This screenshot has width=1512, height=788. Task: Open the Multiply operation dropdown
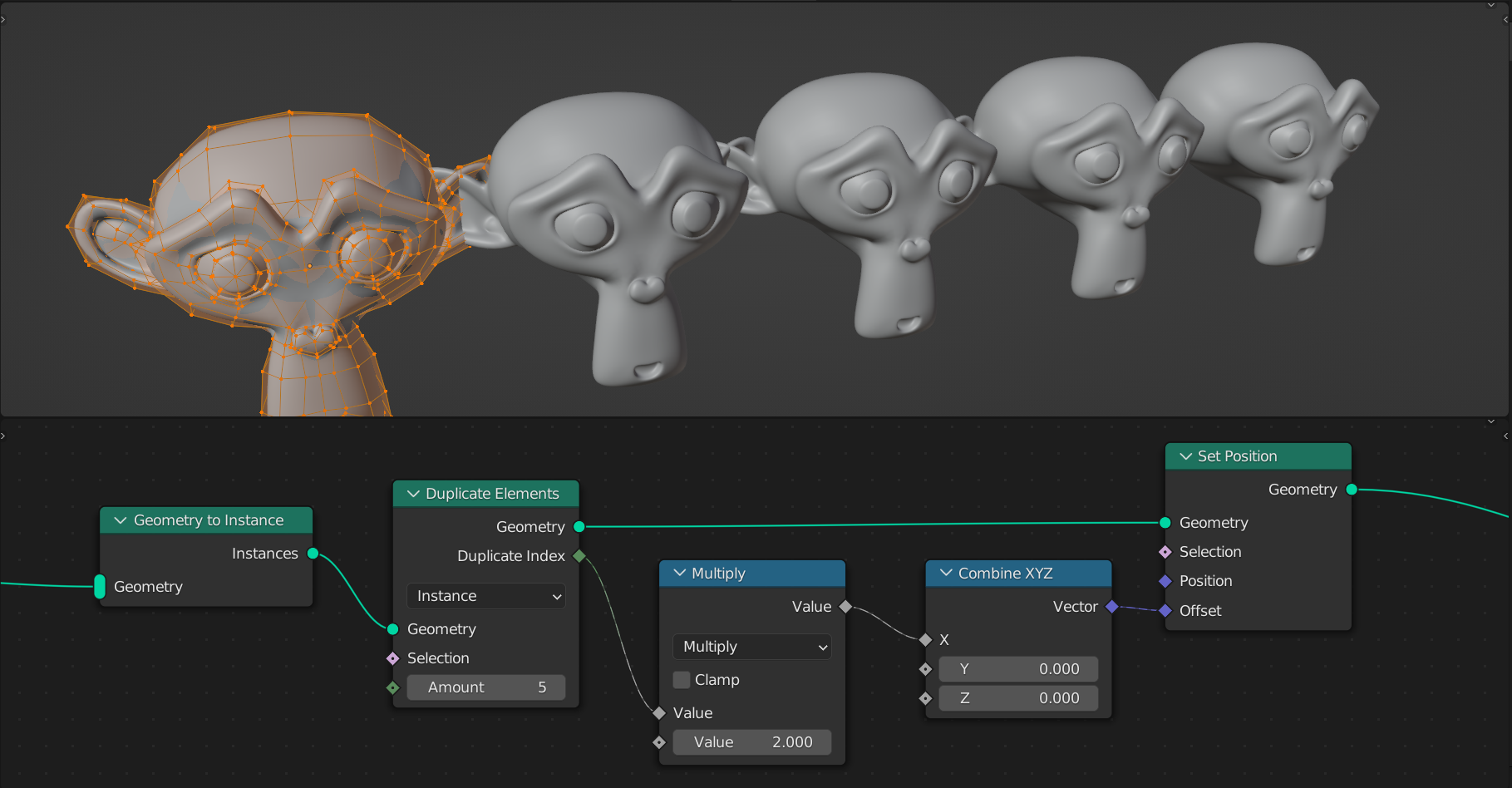pos(751,647)
